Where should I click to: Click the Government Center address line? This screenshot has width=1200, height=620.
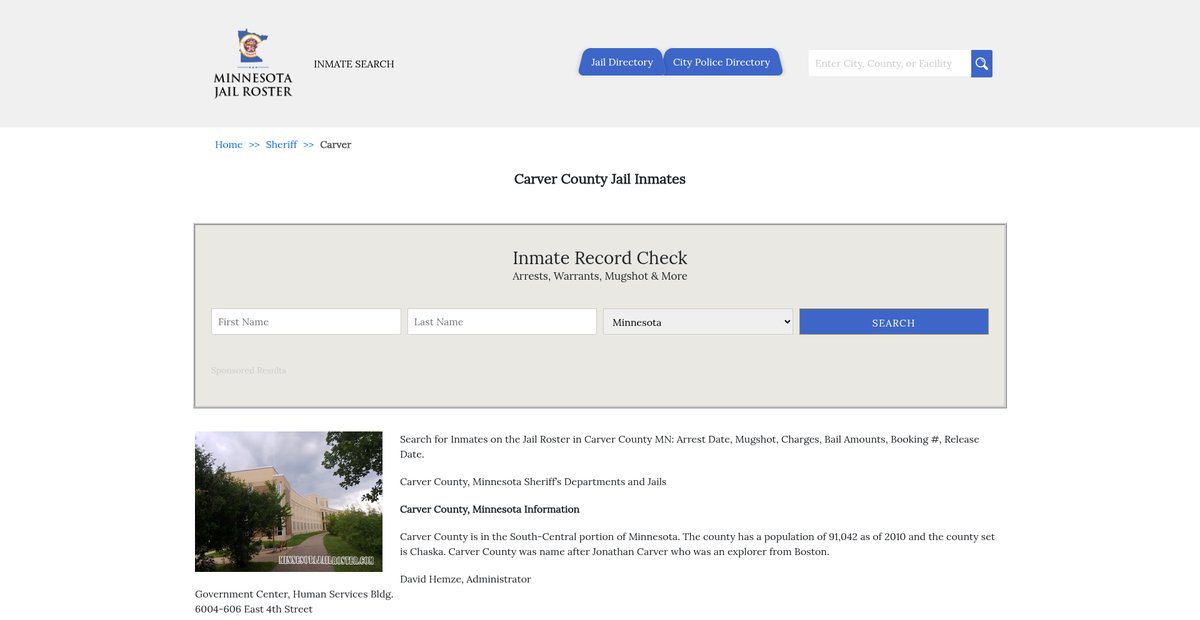coord(294,594)
